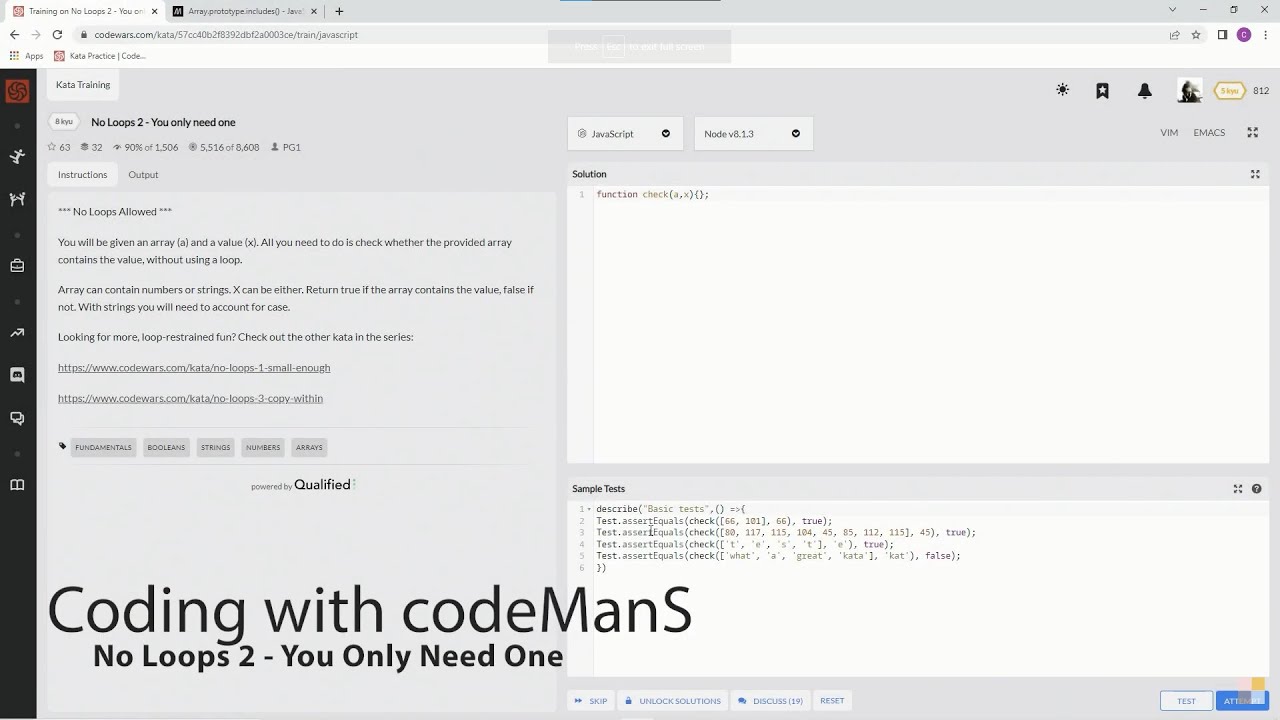
Task: Open the user profile avatar
Action: (x=1189, y=91)
